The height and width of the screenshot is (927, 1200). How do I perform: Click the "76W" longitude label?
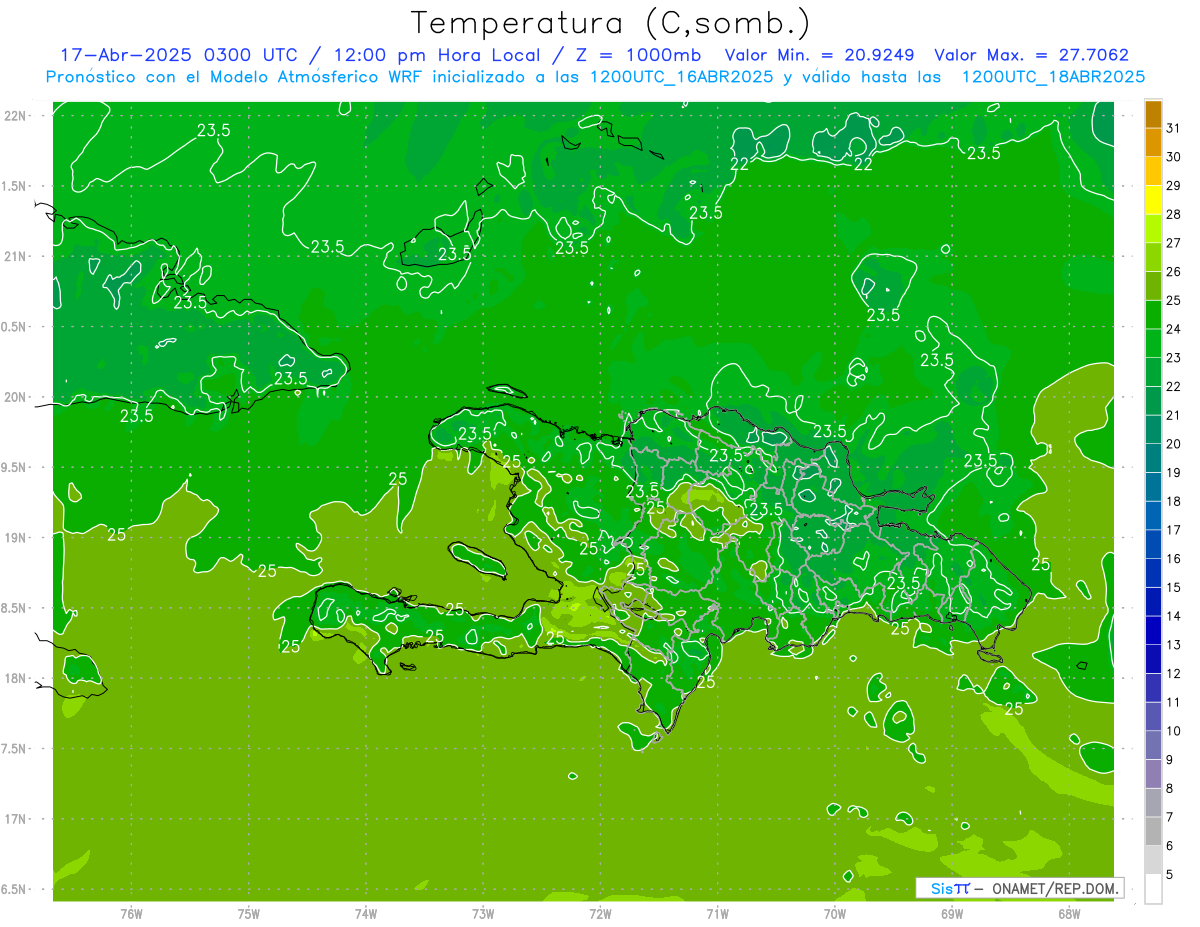[131, 913]
